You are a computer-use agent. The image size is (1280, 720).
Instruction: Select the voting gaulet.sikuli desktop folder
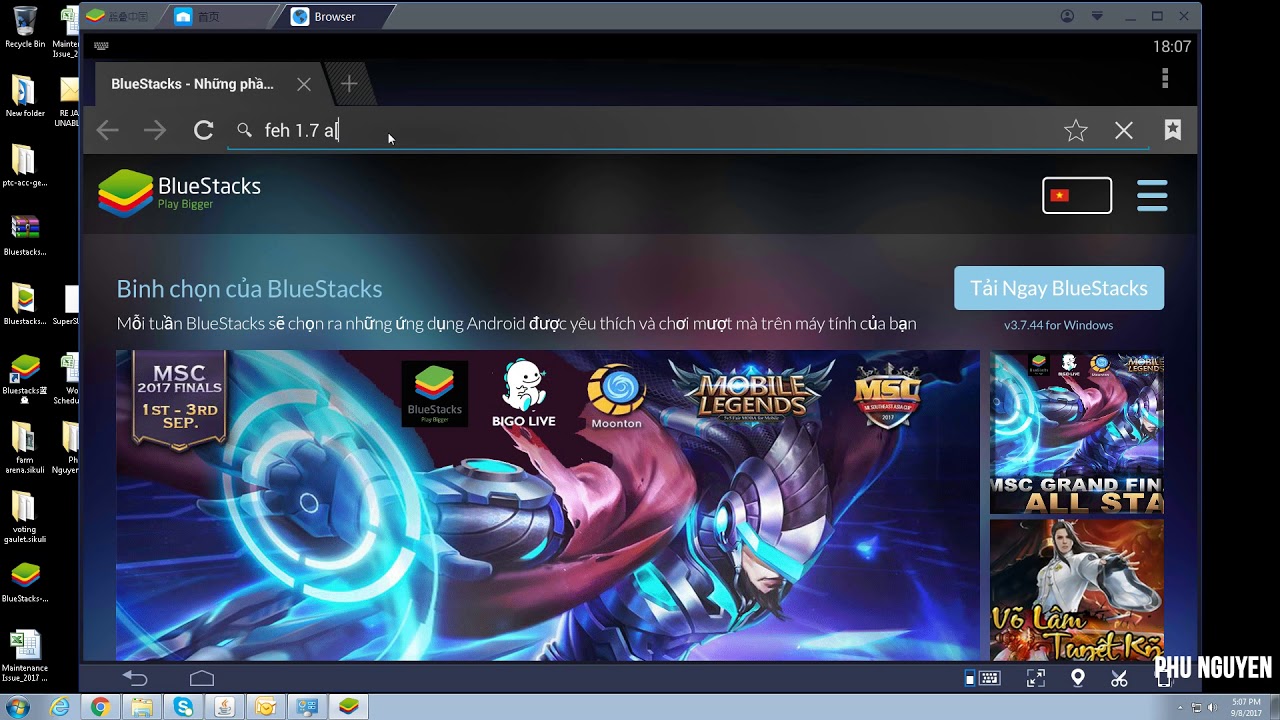coord(25,518)
